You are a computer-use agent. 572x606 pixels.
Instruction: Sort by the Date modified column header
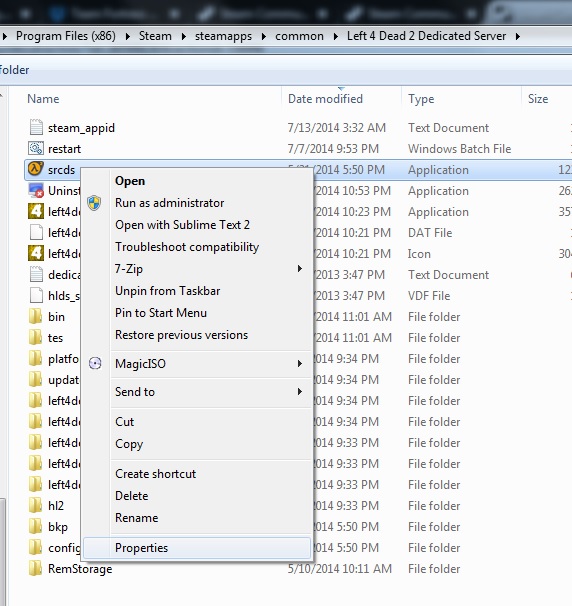point(325,99)
